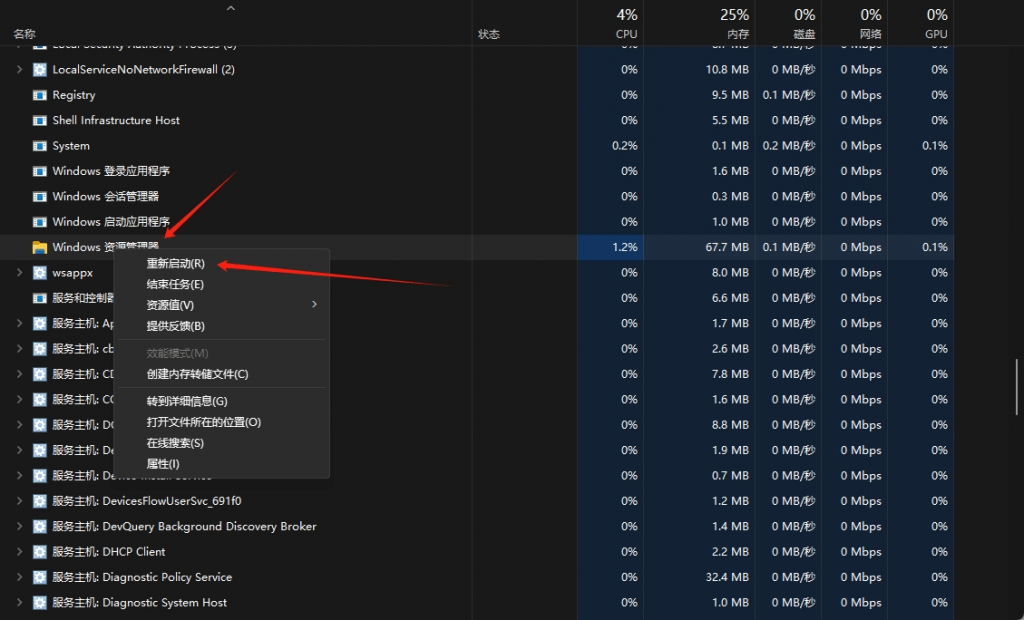Select the Shell Infrastructure Host process icon
Image resolution: width=1024 pixels, height=620 pixels.
(40, 121)
